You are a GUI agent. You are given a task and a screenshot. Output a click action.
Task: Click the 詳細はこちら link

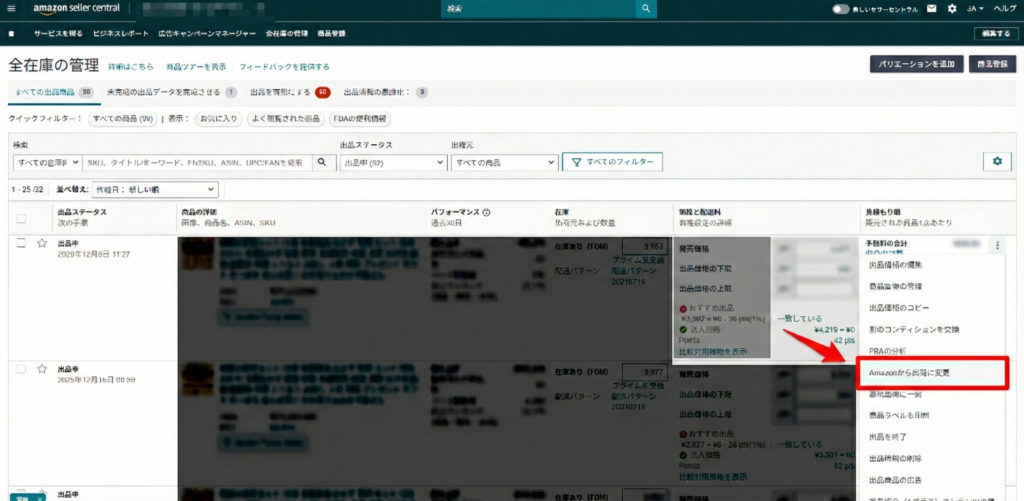131,67
